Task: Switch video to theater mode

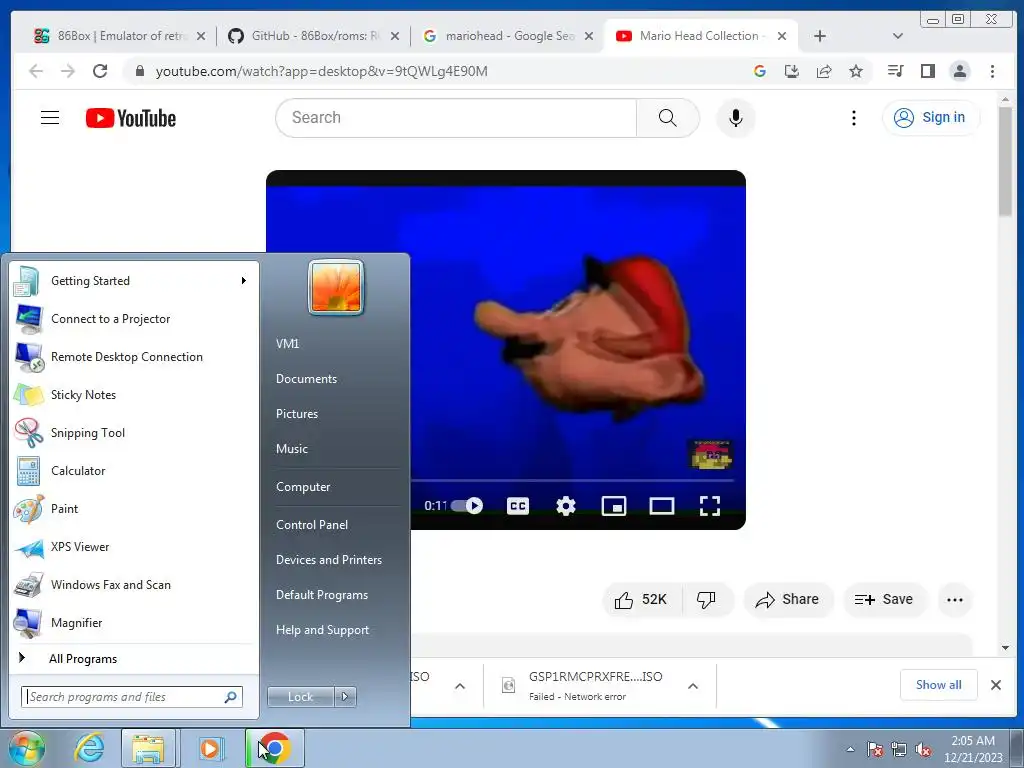Action: [662, 505]
